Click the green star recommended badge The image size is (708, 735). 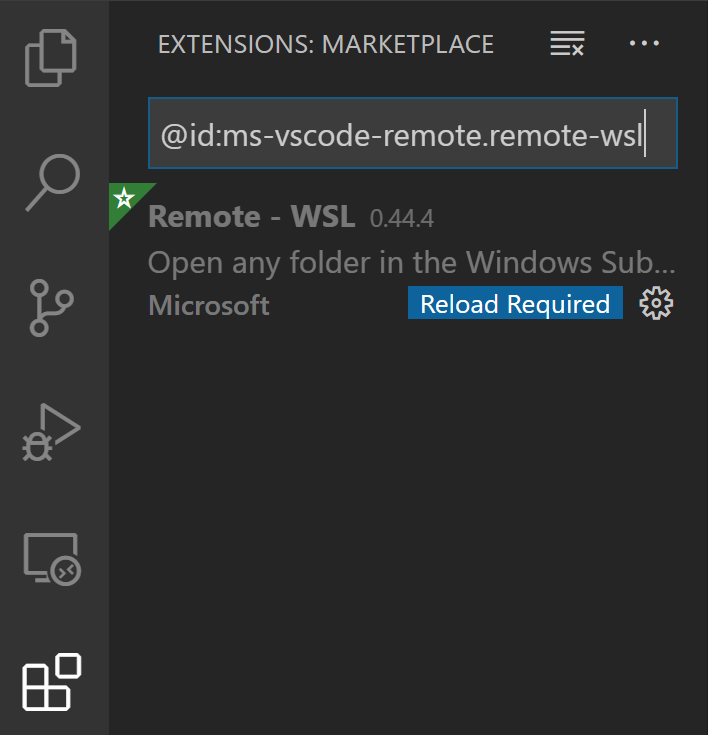[124, 197]
